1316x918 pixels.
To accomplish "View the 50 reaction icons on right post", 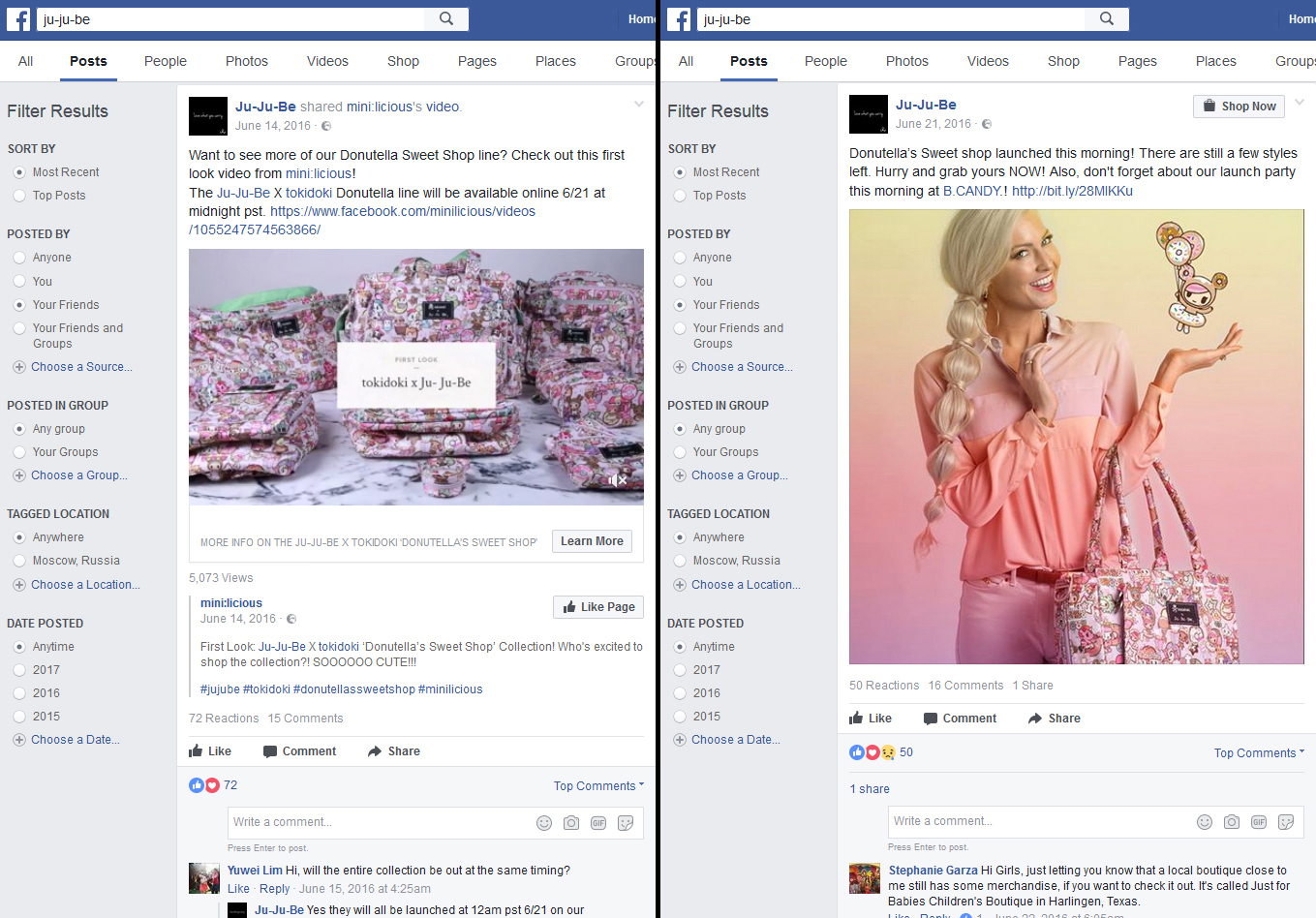I will coord(872,752).
